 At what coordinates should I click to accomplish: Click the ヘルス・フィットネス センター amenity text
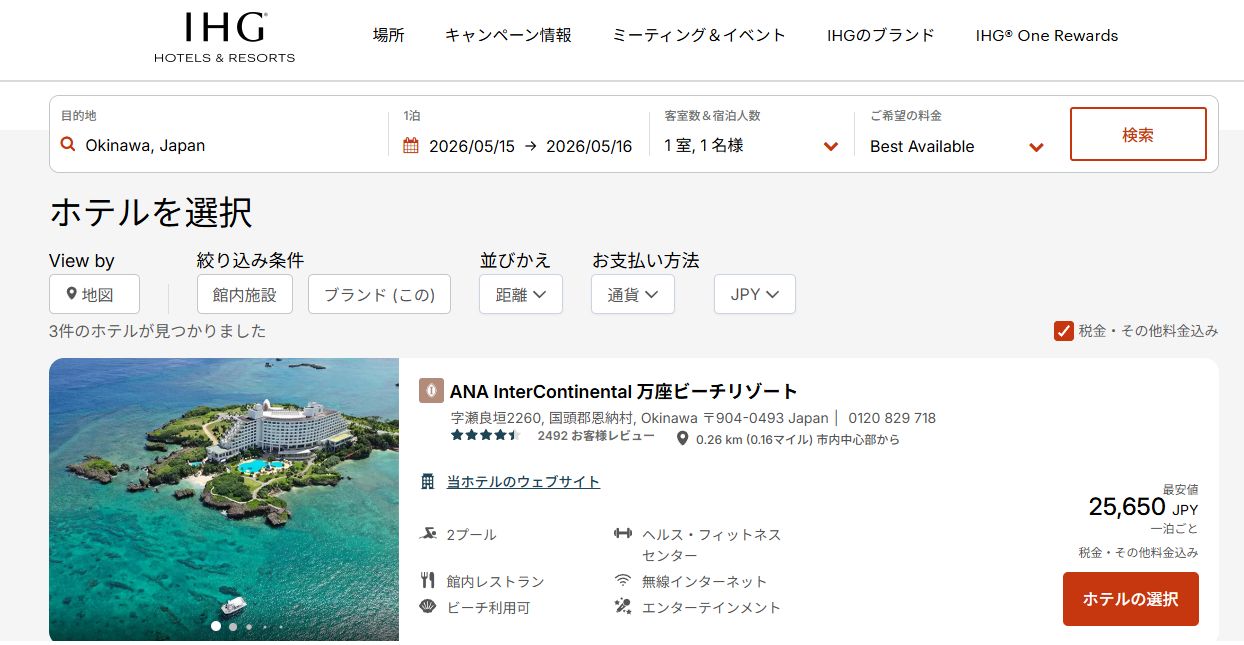tap(712, 545)
